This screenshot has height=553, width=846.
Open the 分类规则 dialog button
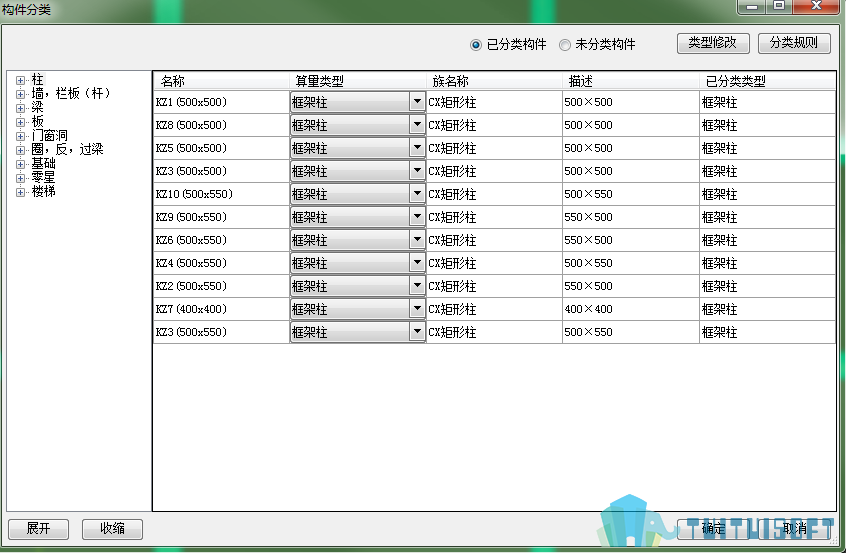click(794, 43)
